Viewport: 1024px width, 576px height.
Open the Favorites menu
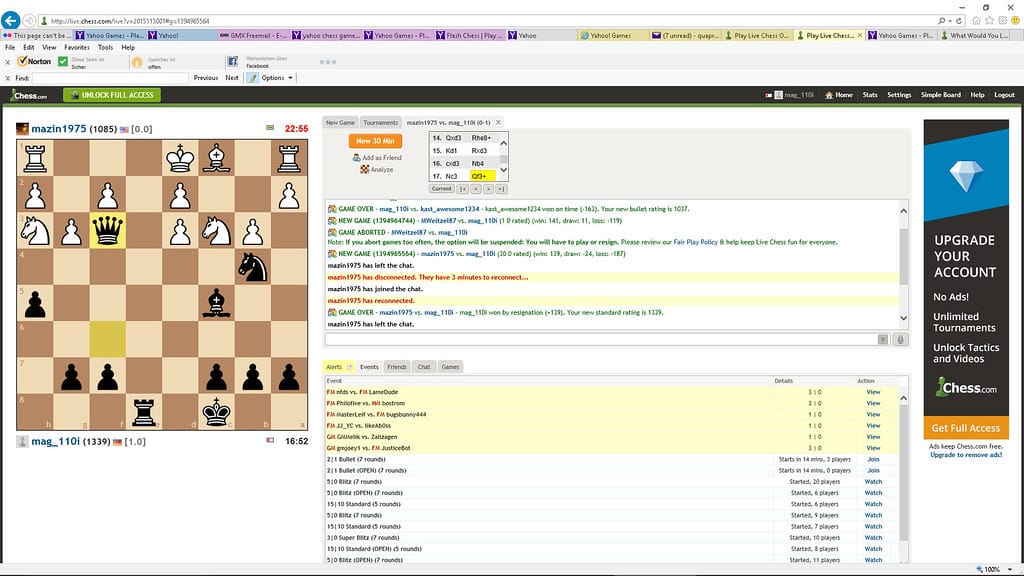(76, 48)
